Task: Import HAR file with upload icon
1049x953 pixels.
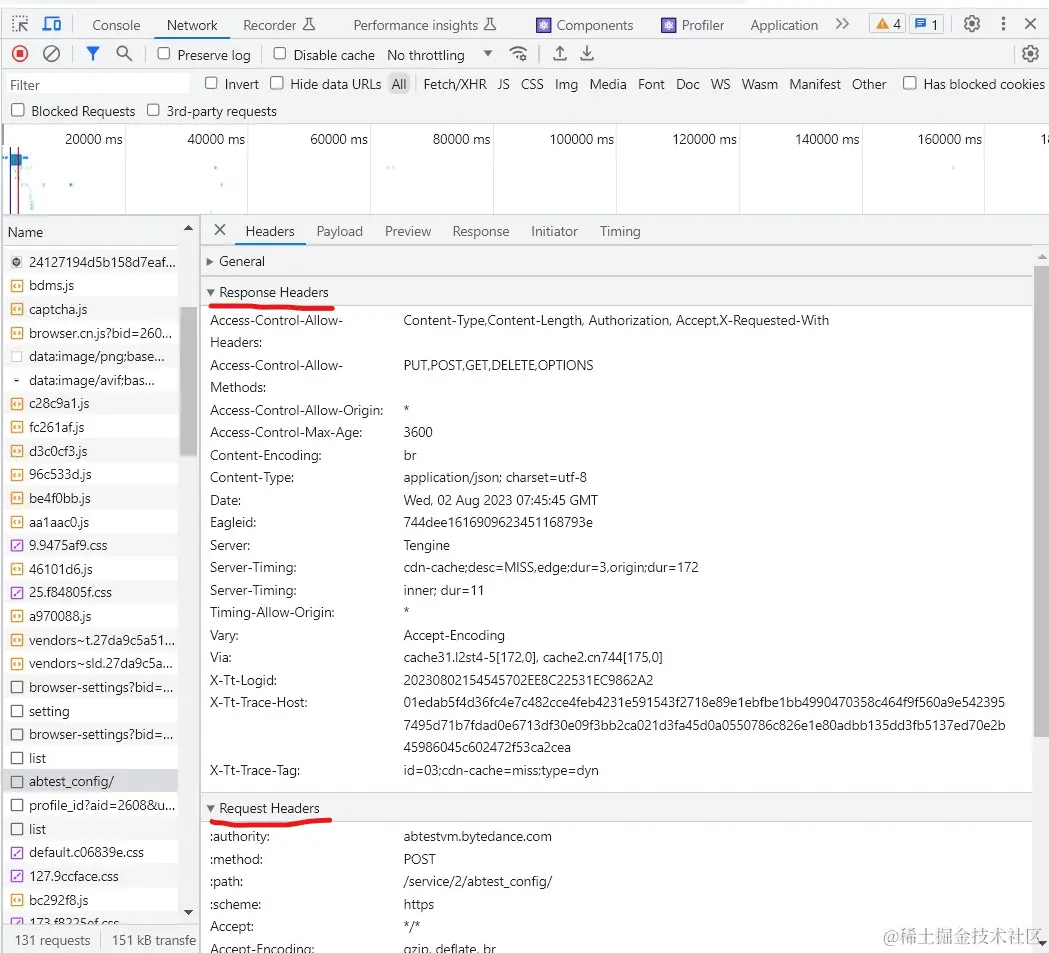Action: pyautogui.click(x=560, y=54)
